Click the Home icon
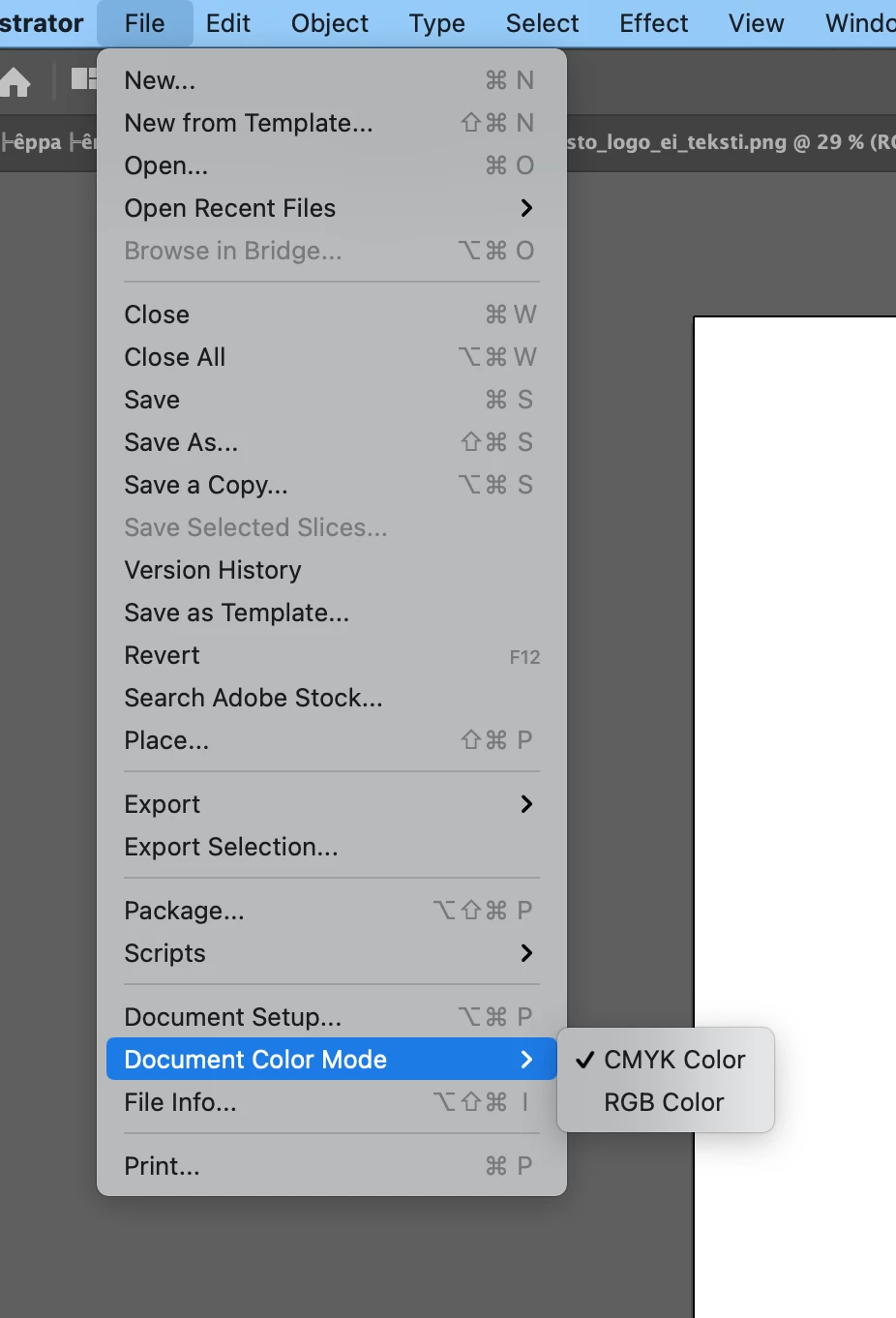The image size is (896, 1318). (x=15, y=81)
